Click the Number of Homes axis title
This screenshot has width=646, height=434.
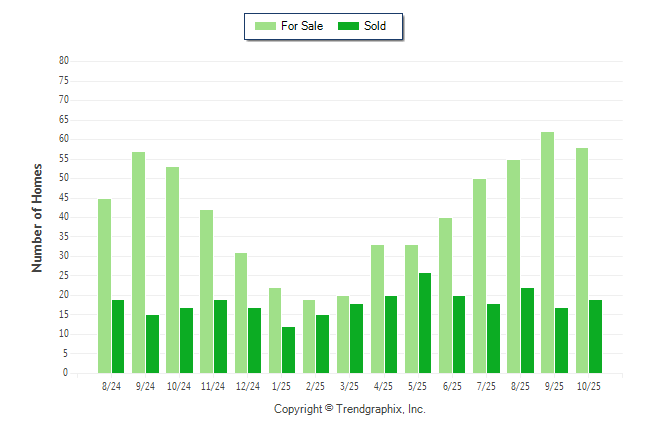(37, 217)
